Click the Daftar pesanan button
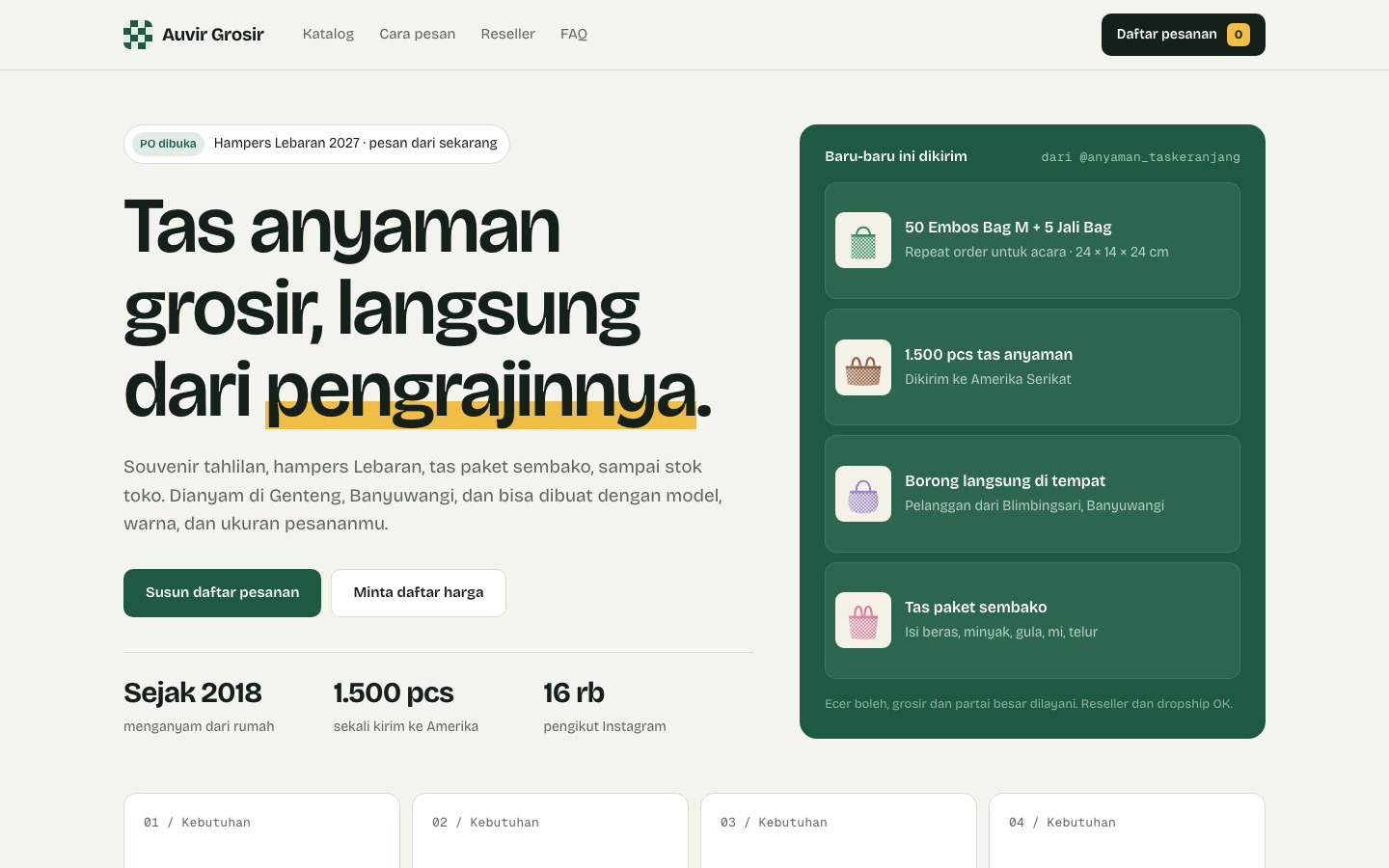Viewport: 1389px width, 868px height. tap(1184, 35)
